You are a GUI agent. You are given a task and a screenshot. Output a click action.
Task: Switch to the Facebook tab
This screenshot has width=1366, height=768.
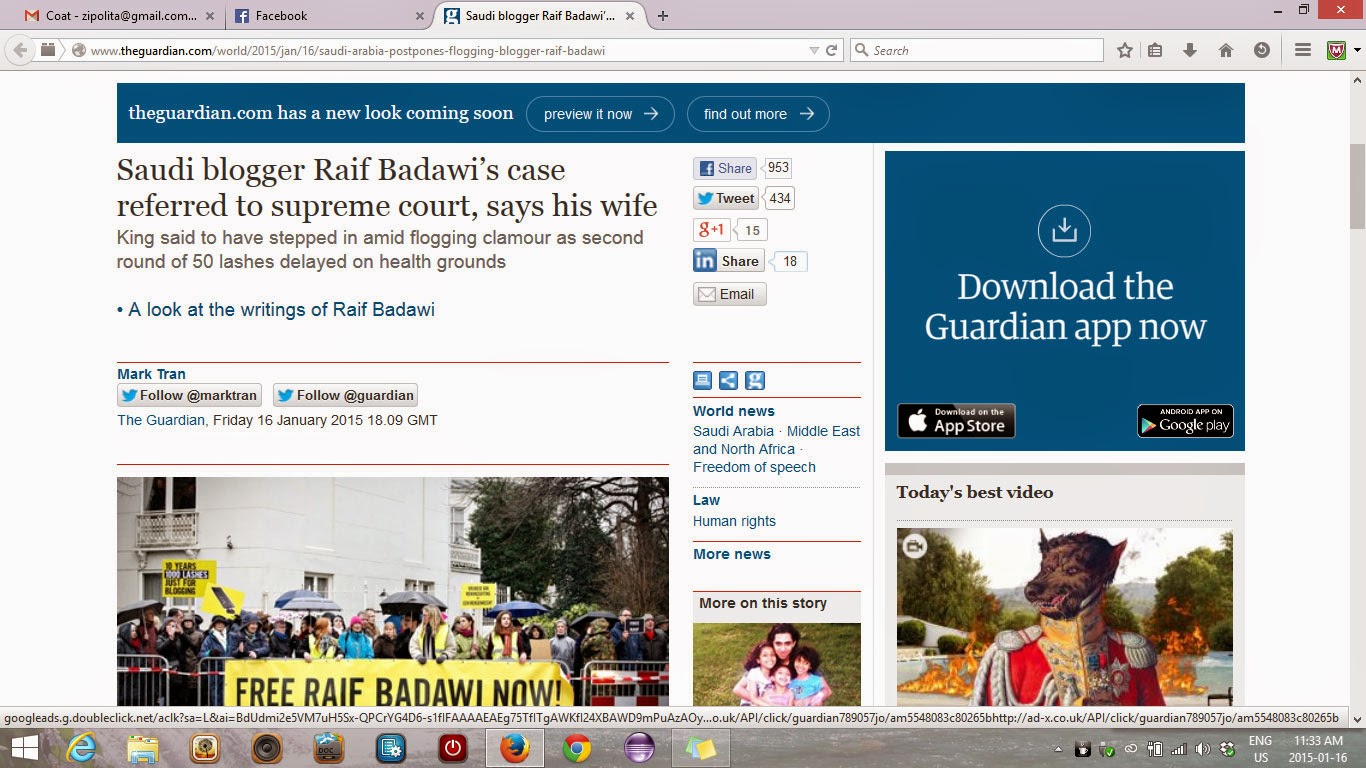[x=328, y=16]
